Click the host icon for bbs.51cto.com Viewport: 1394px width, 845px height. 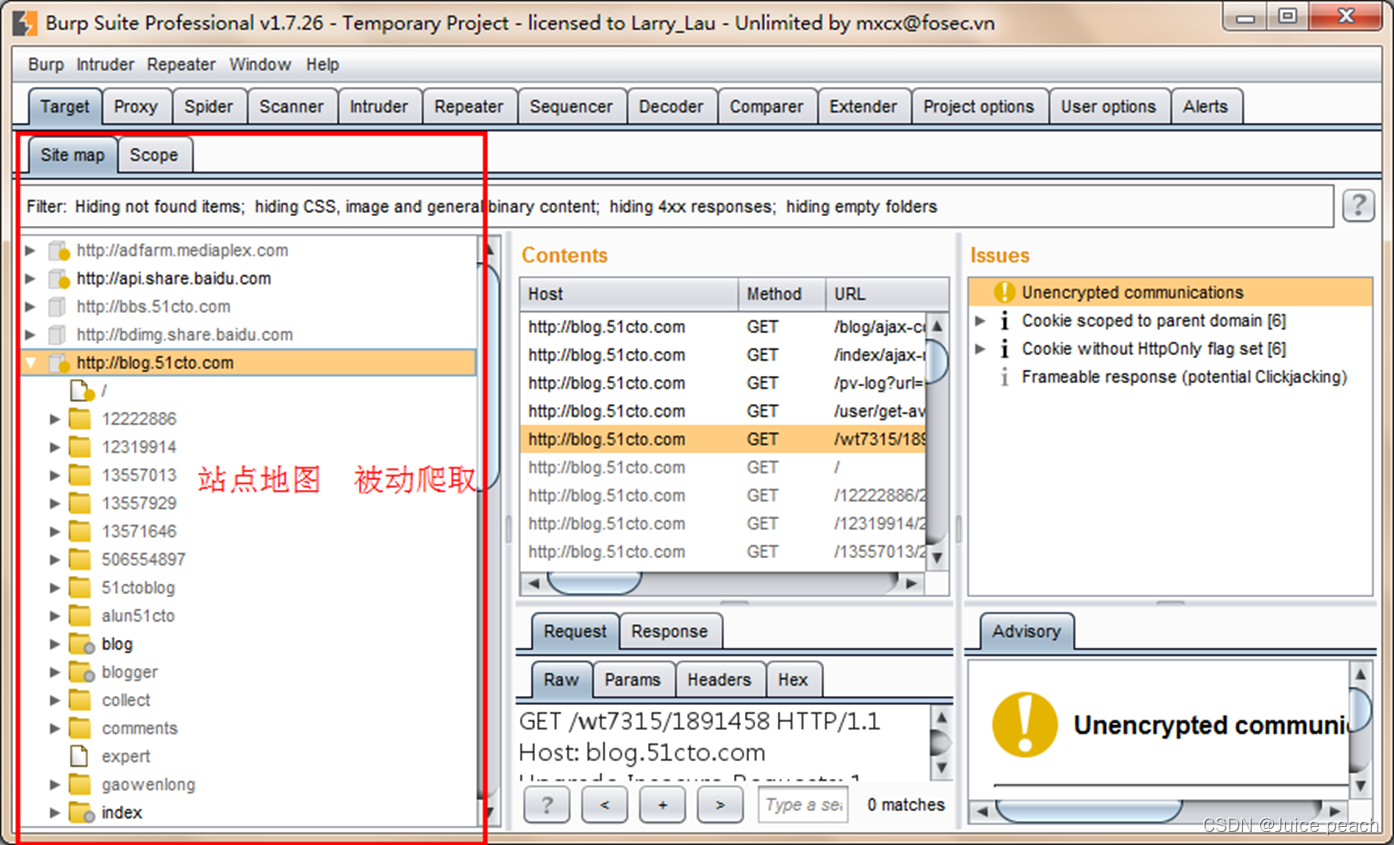tap(58, 307)
